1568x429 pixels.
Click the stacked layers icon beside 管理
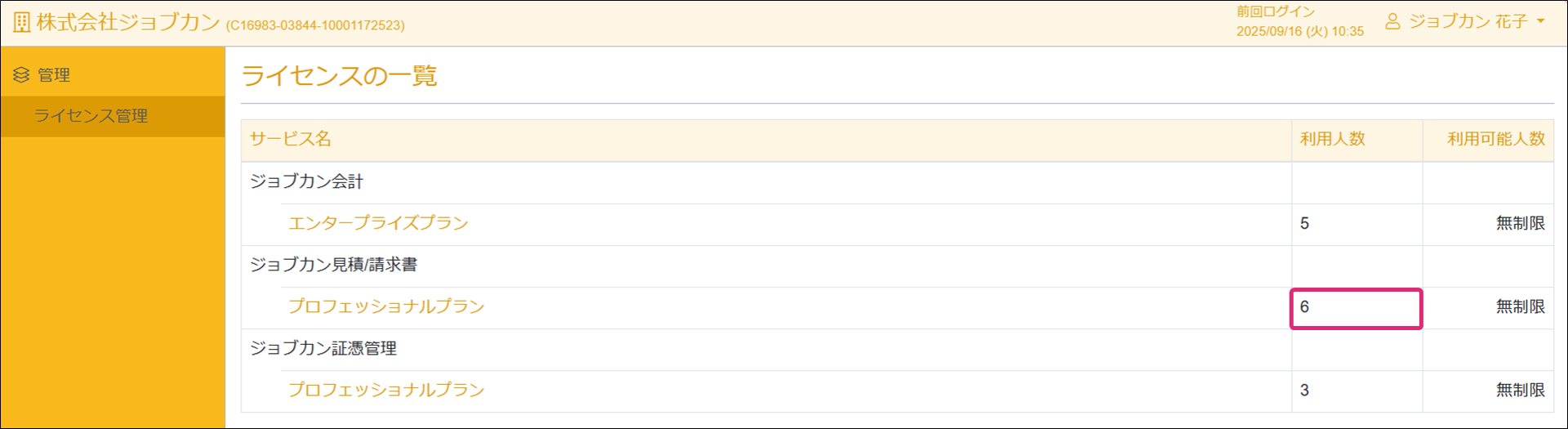pyautogui.click(x=21, y=75)
